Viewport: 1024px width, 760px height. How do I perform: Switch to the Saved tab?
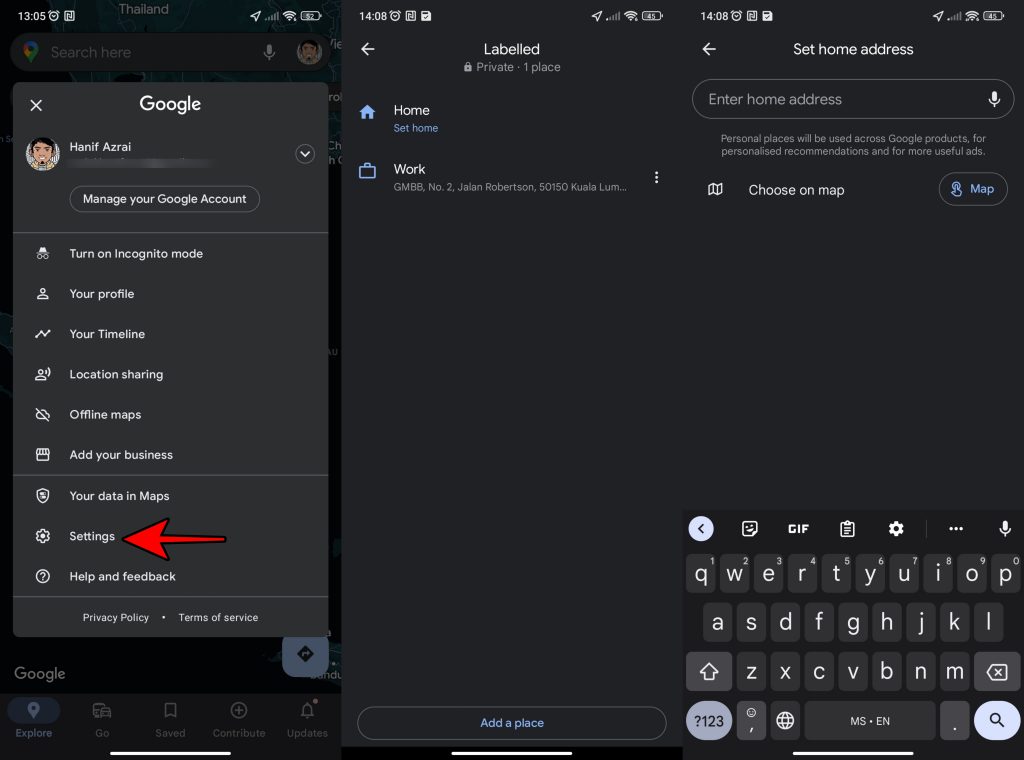coord(170,720)
